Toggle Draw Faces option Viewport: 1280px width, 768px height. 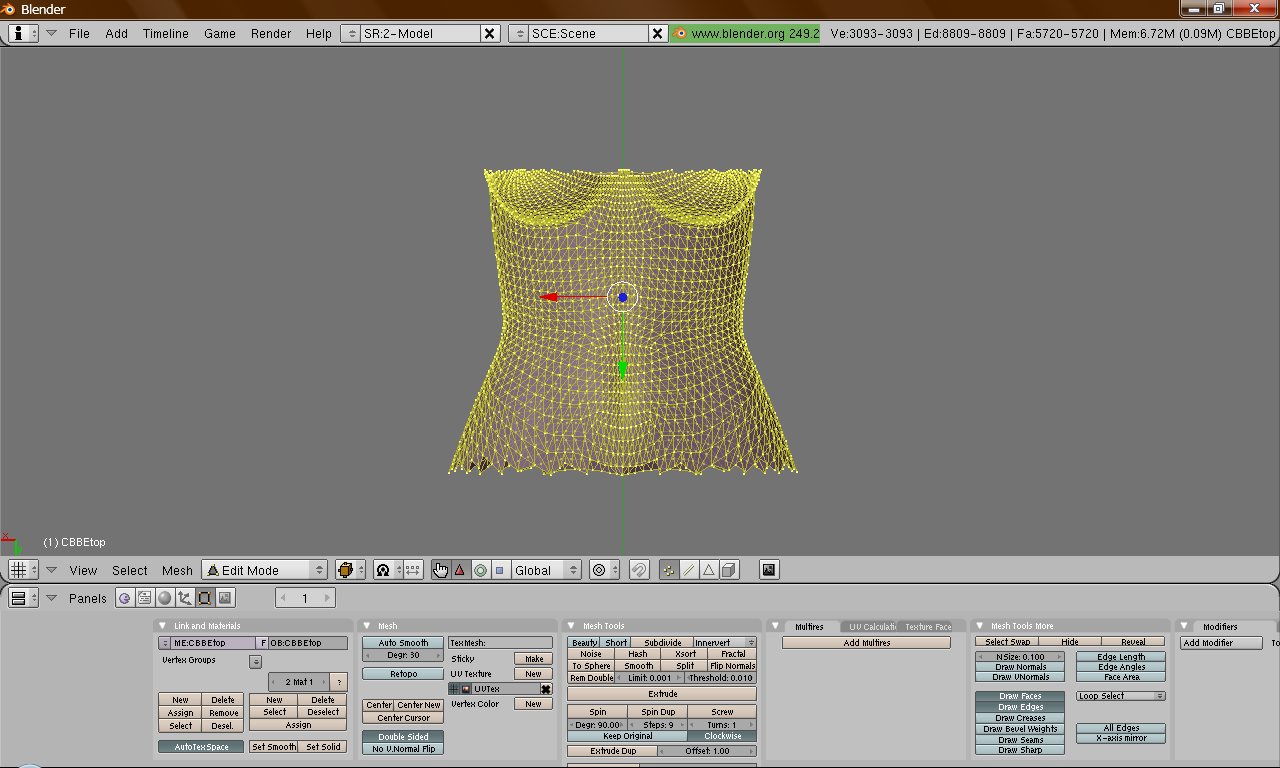tap(1018, 696)
